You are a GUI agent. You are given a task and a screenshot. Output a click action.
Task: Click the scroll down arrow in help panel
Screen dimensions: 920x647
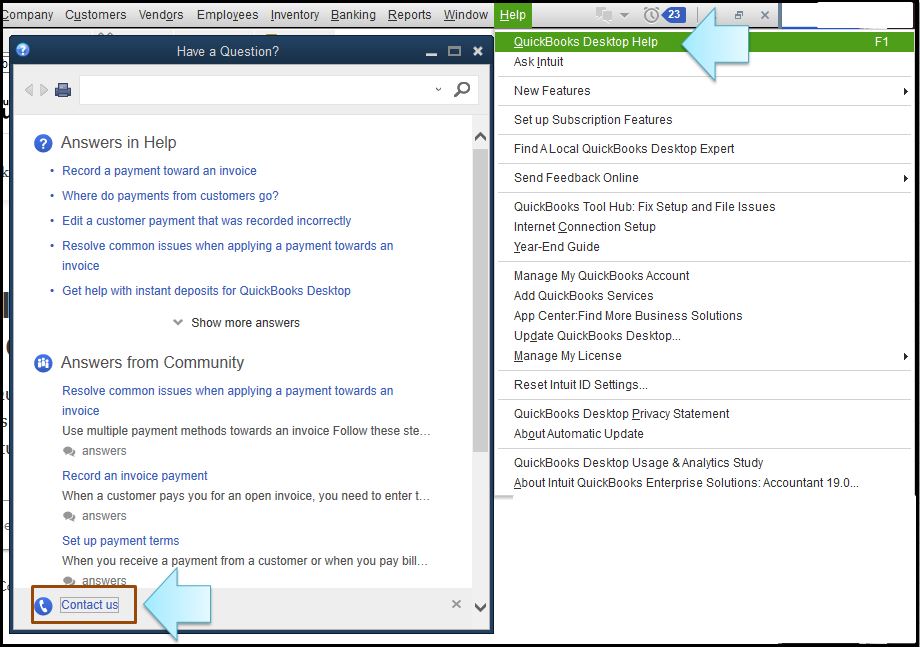pos(480,607)
